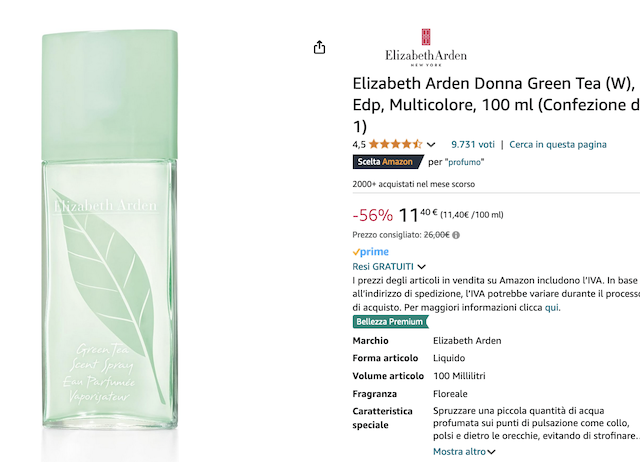Click the orange star rating icons

click(x=395, y=144)
